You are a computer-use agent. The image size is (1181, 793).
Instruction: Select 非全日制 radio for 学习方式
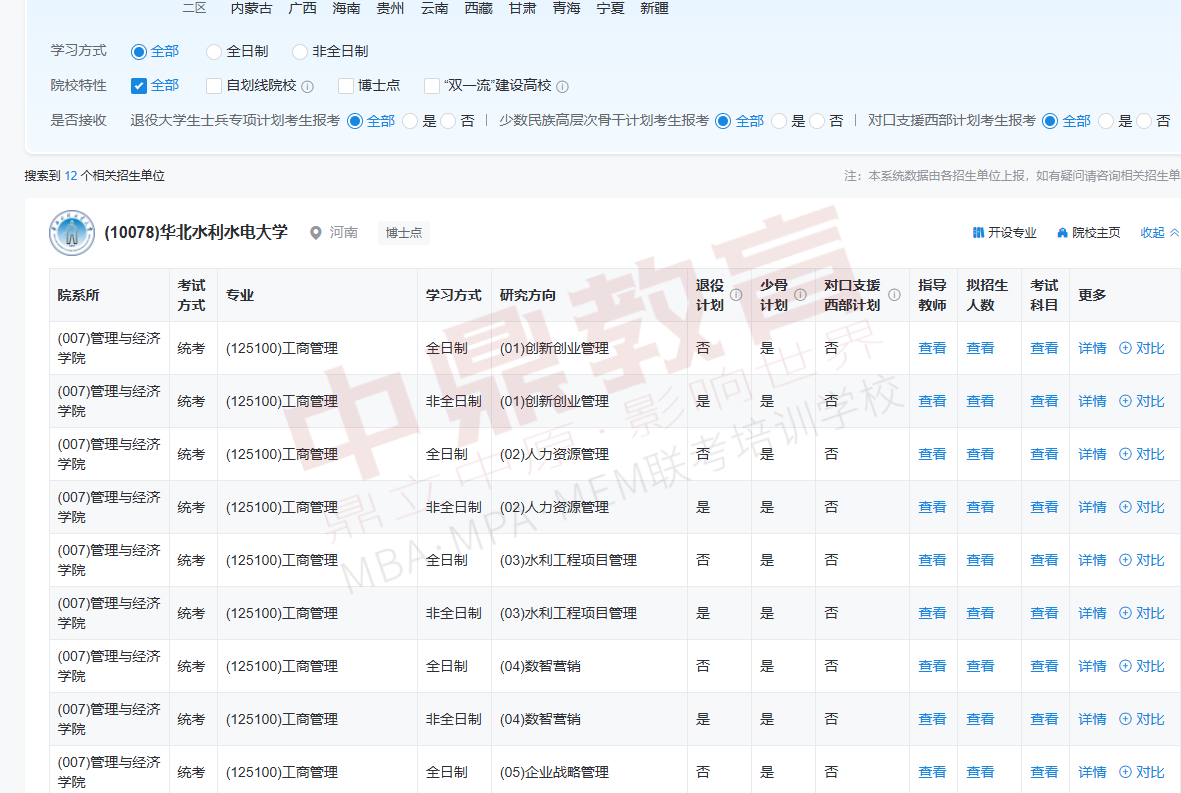[300, 52]
